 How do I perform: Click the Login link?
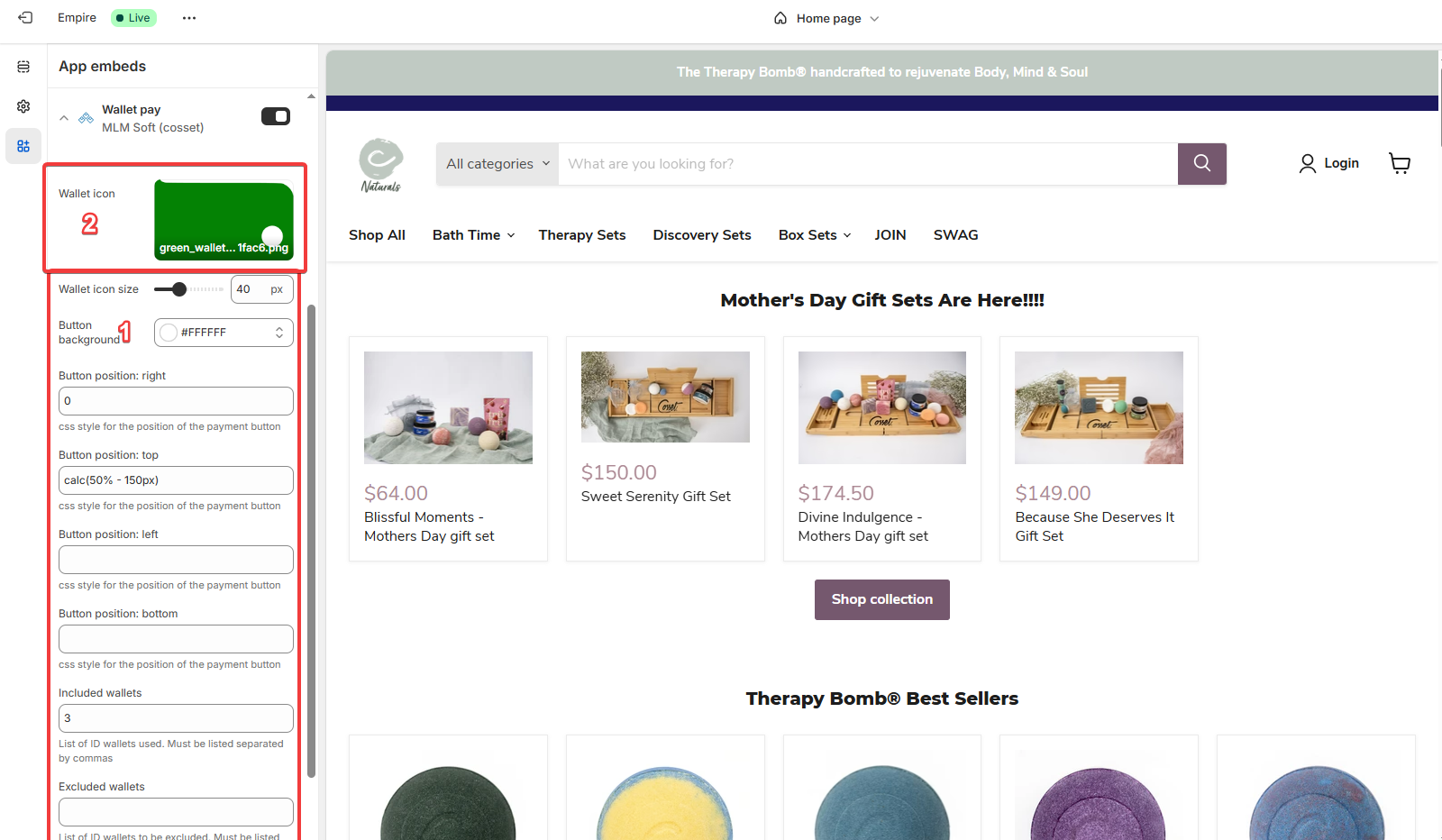coord(1329,163)
